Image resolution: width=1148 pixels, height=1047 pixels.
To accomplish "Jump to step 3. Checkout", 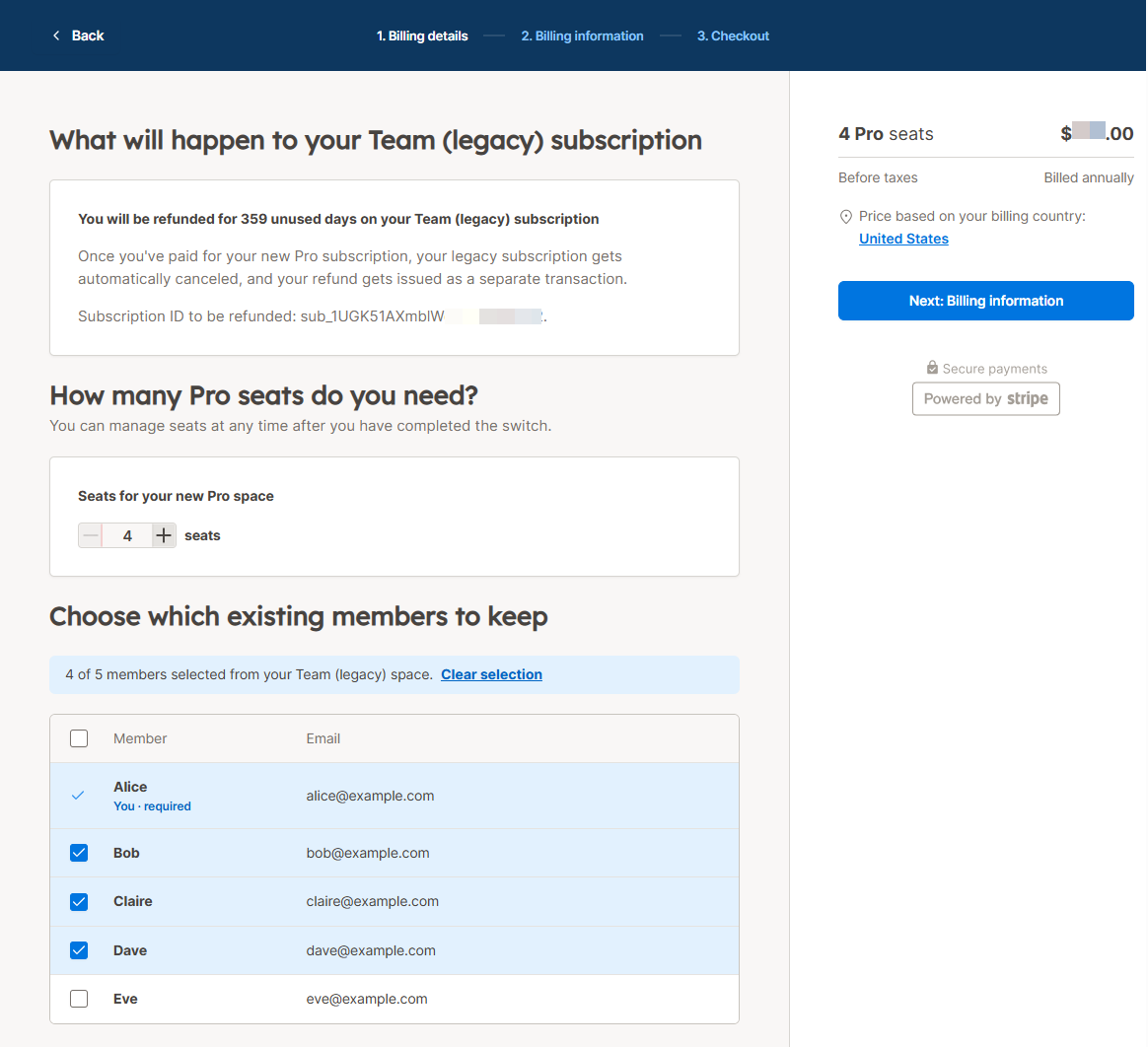I will coord(733,35).
